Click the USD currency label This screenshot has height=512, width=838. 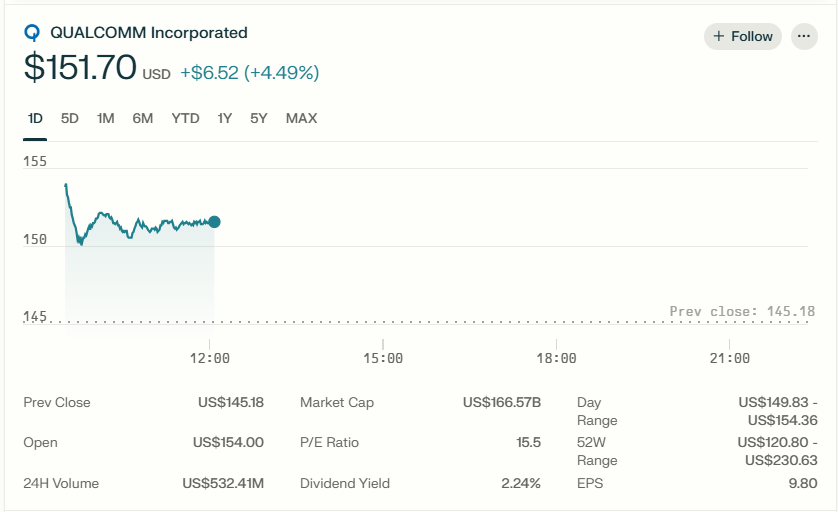pos(157,74)
